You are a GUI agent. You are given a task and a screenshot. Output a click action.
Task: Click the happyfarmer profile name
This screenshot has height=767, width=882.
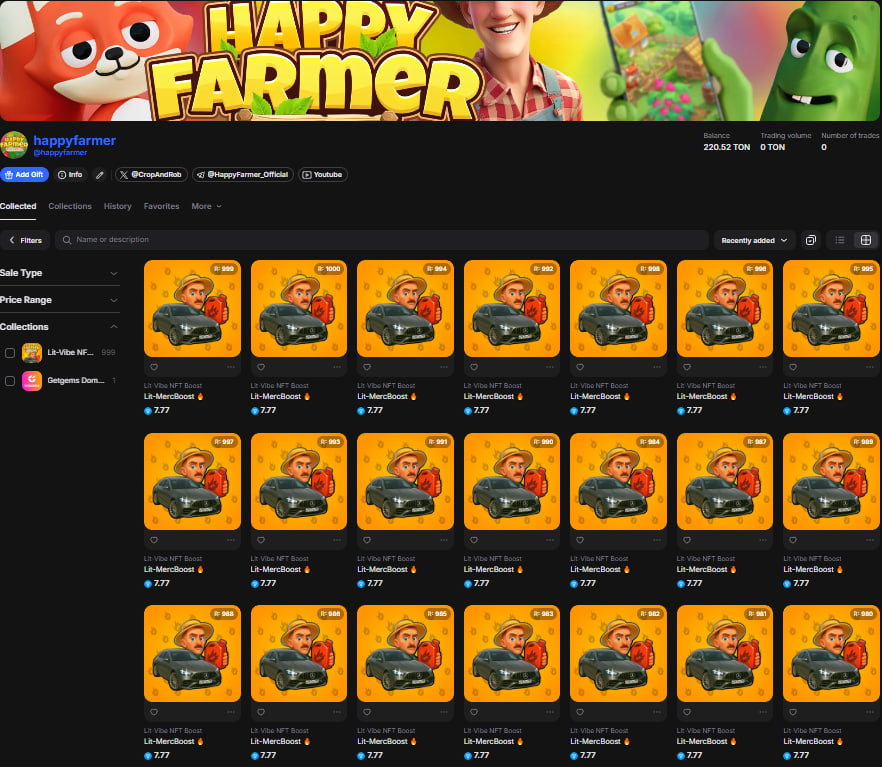click(x=74, y=141)
